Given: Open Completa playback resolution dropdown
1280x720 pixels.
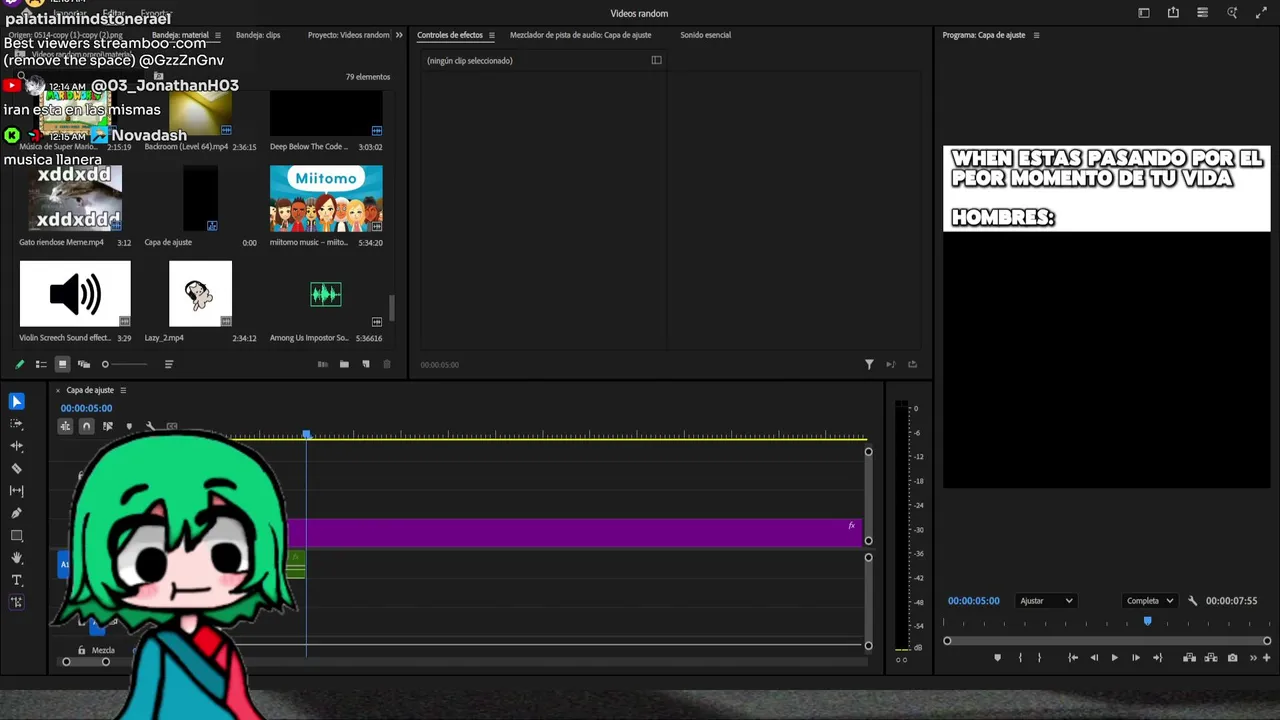Looking at the screenshot, I should point(1150,601).
